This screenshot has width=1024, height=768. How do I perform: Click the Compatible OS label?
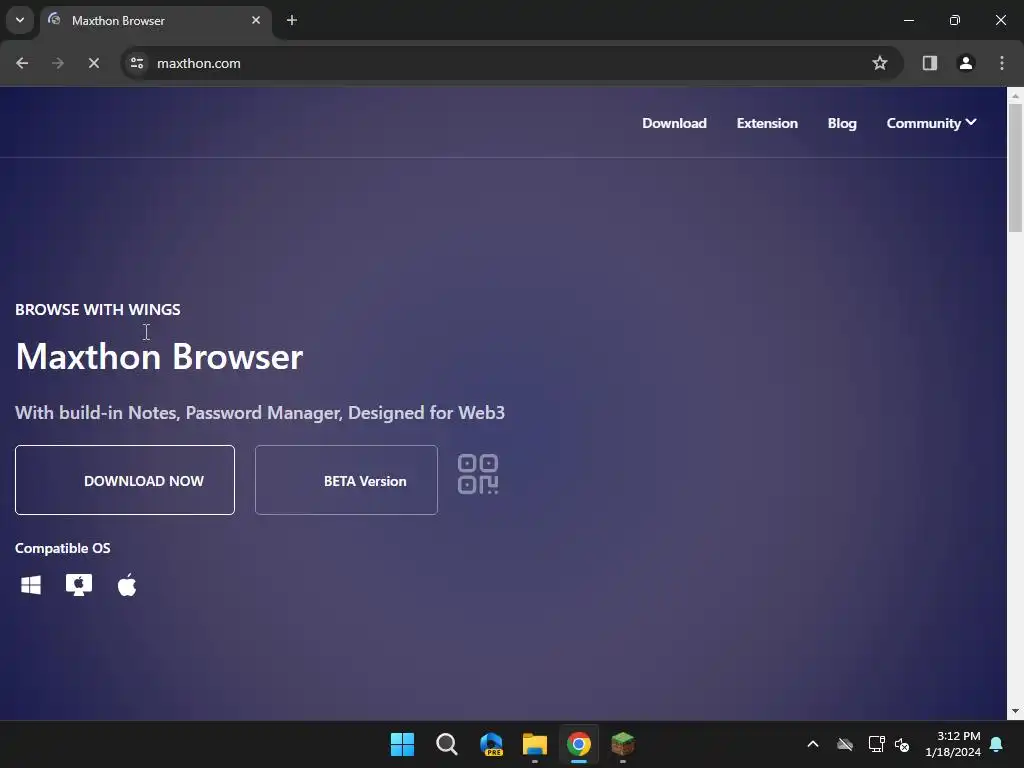63,549
